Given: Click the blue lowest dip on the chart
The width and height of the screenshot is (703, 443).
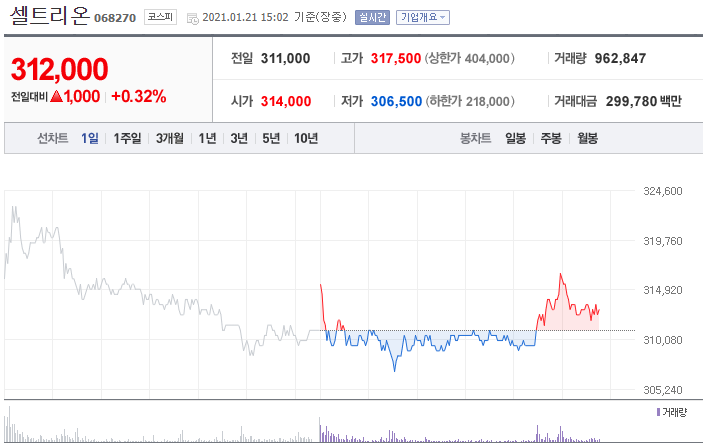Looking at the screenshot, I should pos(395,370).
